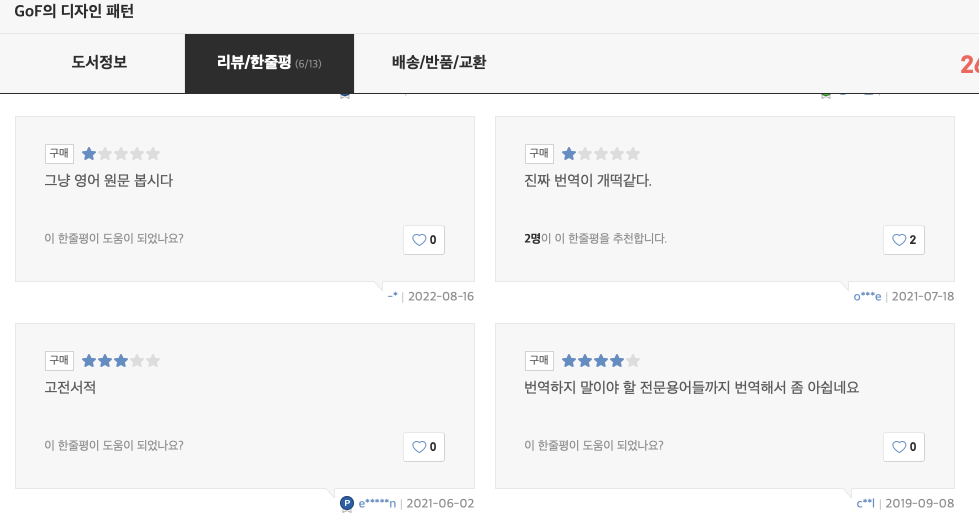Click the date 2021-06-02
This screenshot has width=979, height=519.
pyautogui.click(x=440, y=503)
